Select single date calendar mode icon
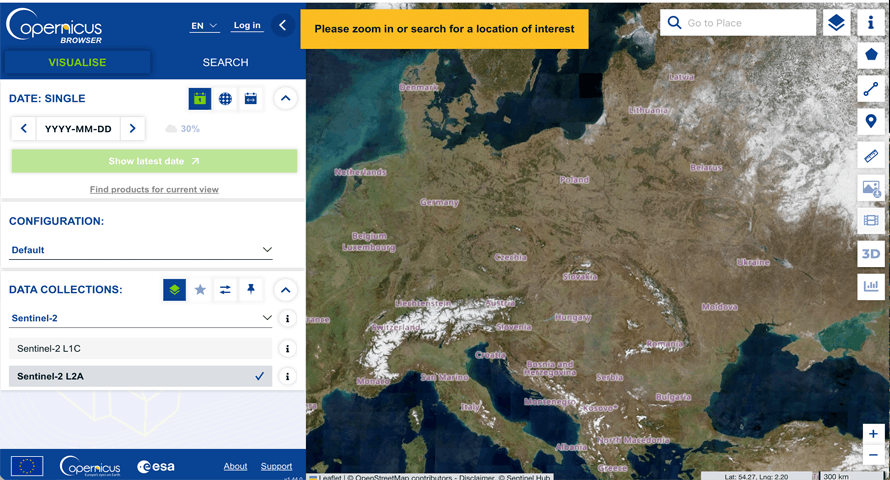This screenshot has height=480, width=890. 200,99
